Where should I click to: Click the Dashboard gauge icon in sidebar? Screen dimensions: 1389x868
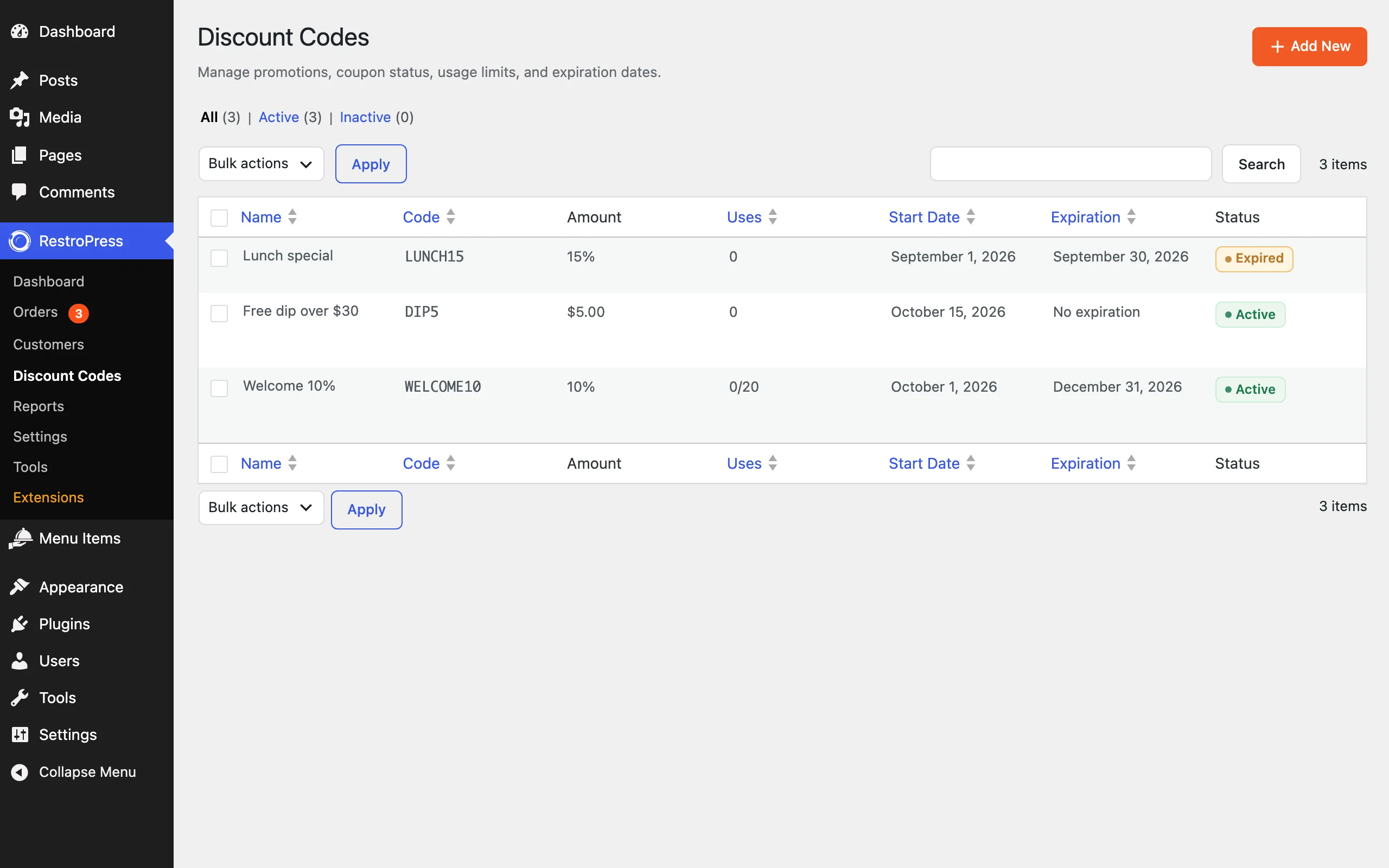click(x=20, y=31)
